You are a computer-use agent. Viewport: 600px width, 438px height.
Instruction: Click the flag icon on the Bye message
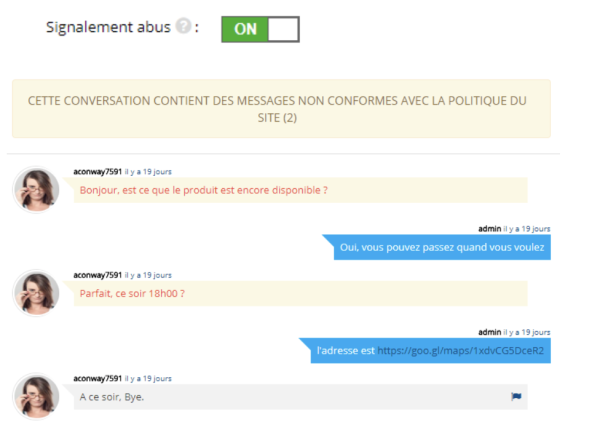pyautogui.click(x=516, y=397)
